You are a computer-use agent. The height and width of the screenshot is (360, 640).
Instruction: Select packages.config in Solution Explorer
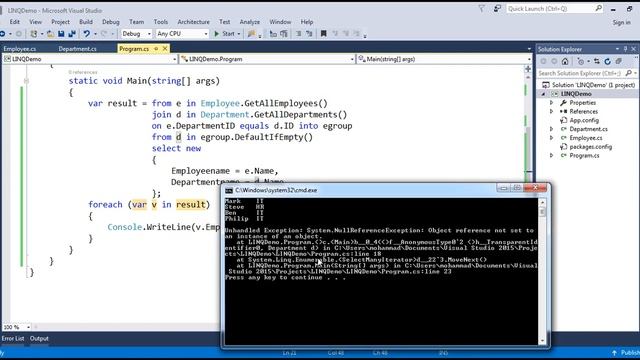tap(591, 147)
